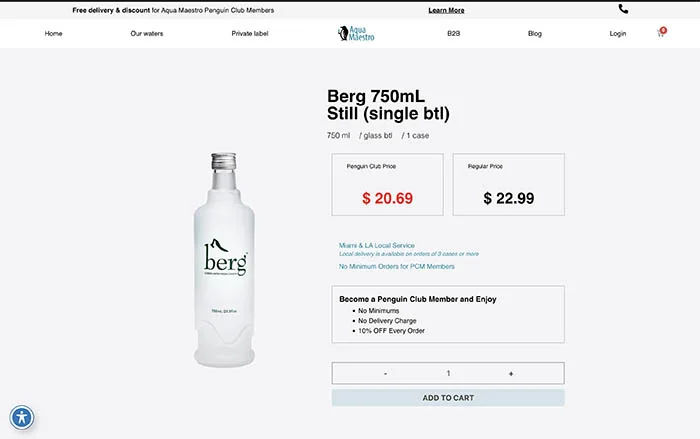
Task: Increase quantity with the plus button
Action: click(x=511, y=373)
